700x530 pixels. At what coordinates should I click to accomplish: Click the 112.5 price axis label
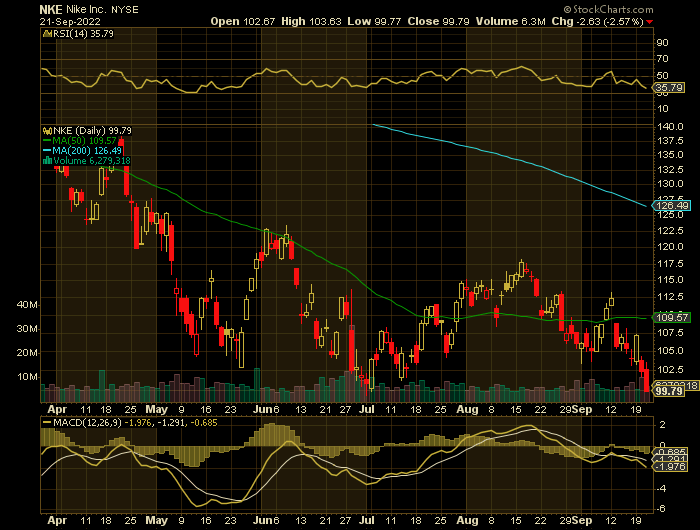(x=670, y=297)
